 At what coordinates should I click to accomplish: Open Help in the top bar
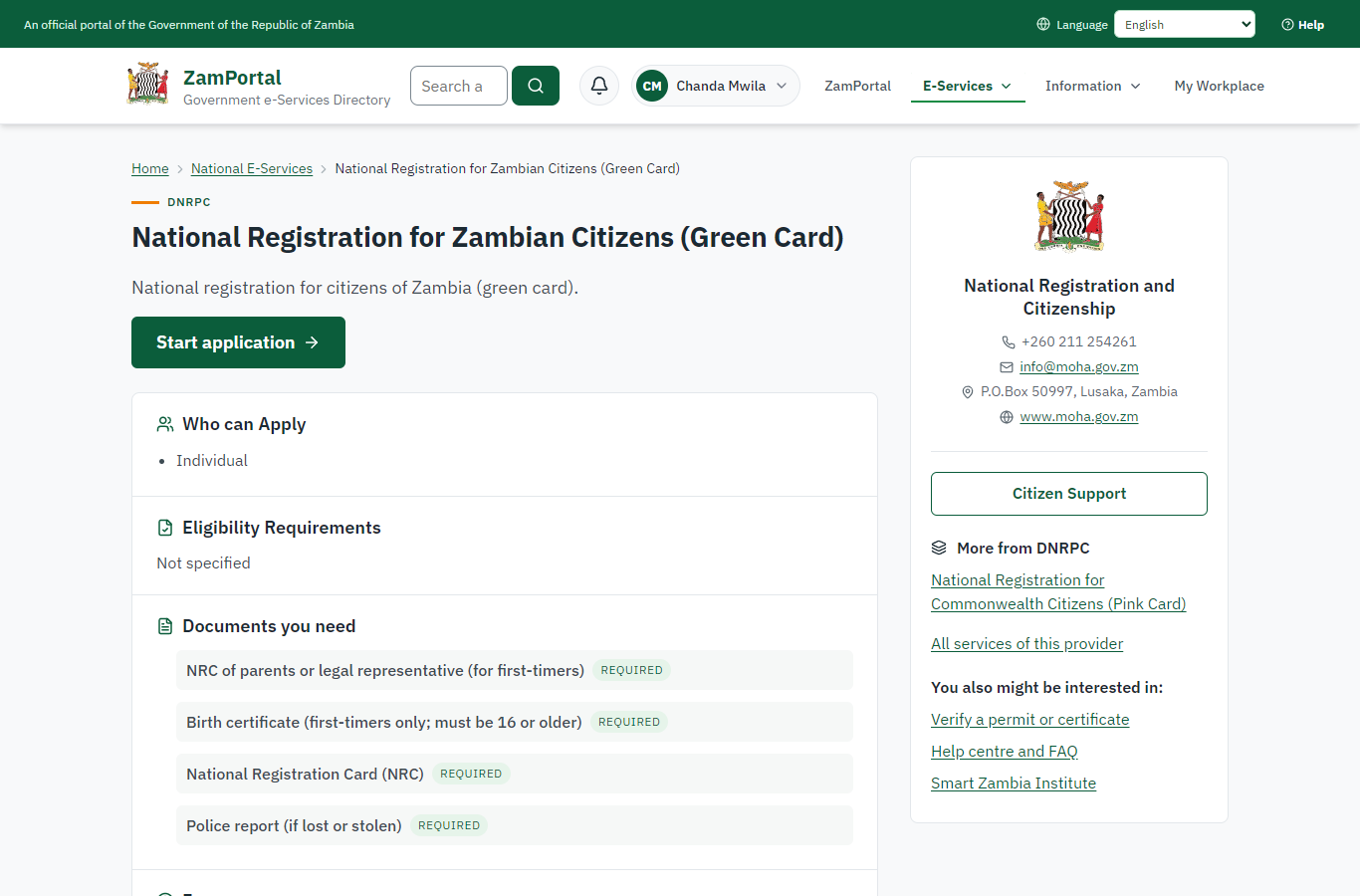(x=1302, y=24)
